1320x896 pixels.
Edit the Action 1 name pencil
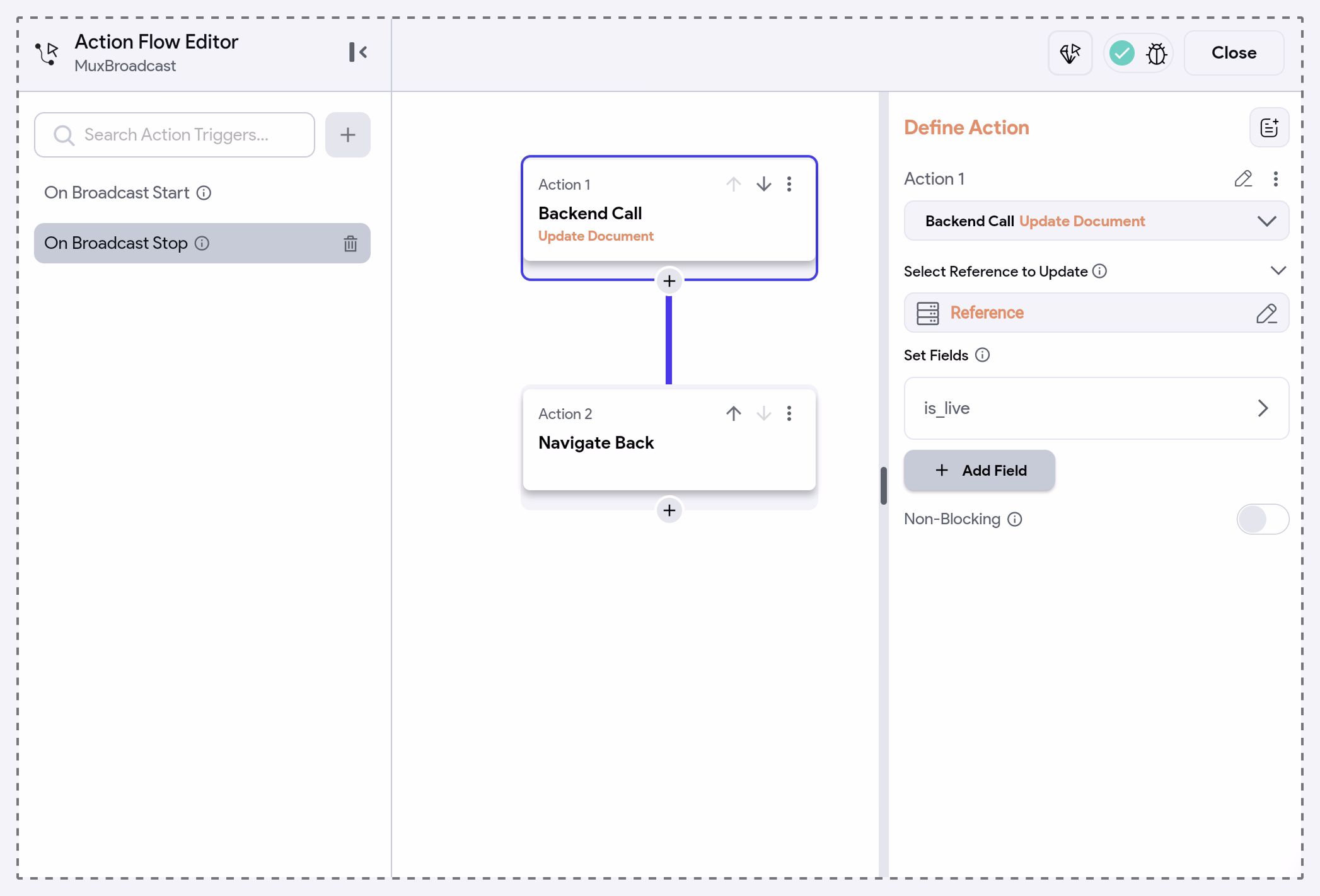pos(1242,179)
